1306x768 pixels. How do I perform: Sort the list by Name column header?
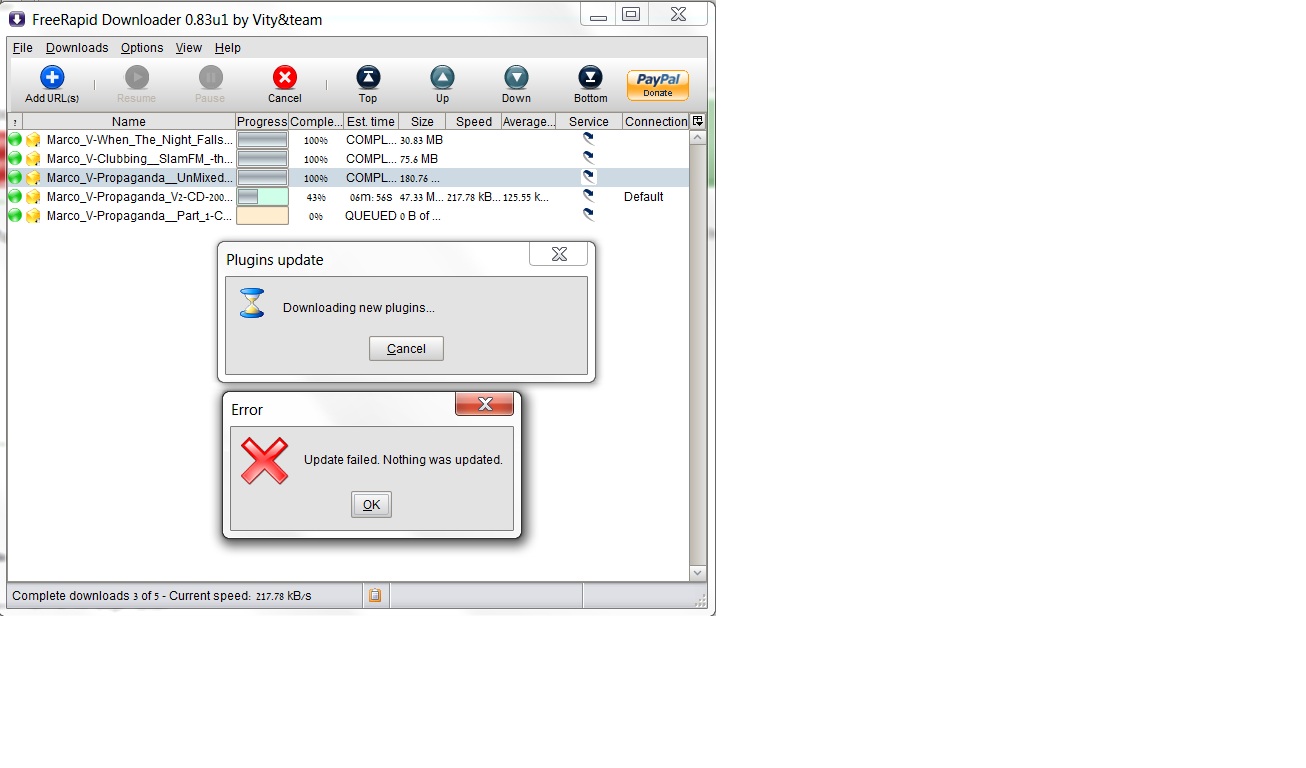click(x=128, y=122)
